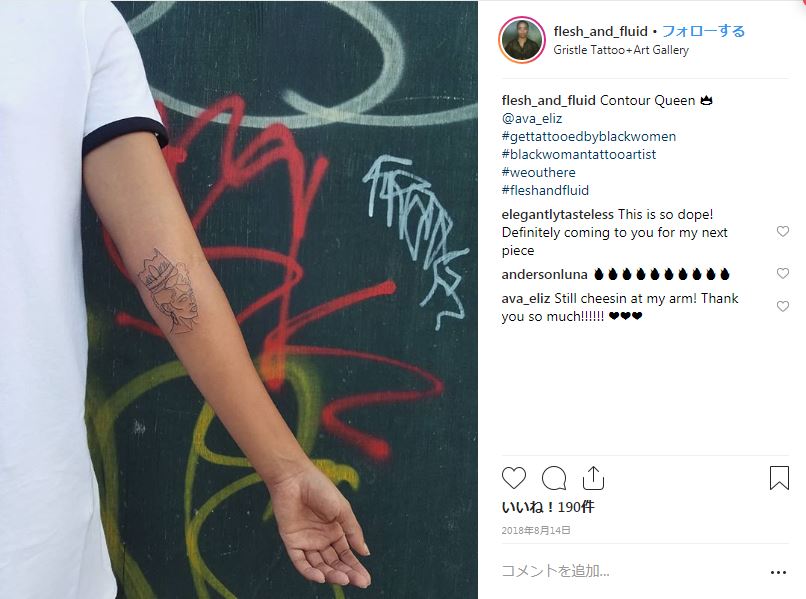The image size is (806, 599).
Task: Open the flesh_and_fluid profile avatar
Action: point(522,40)
